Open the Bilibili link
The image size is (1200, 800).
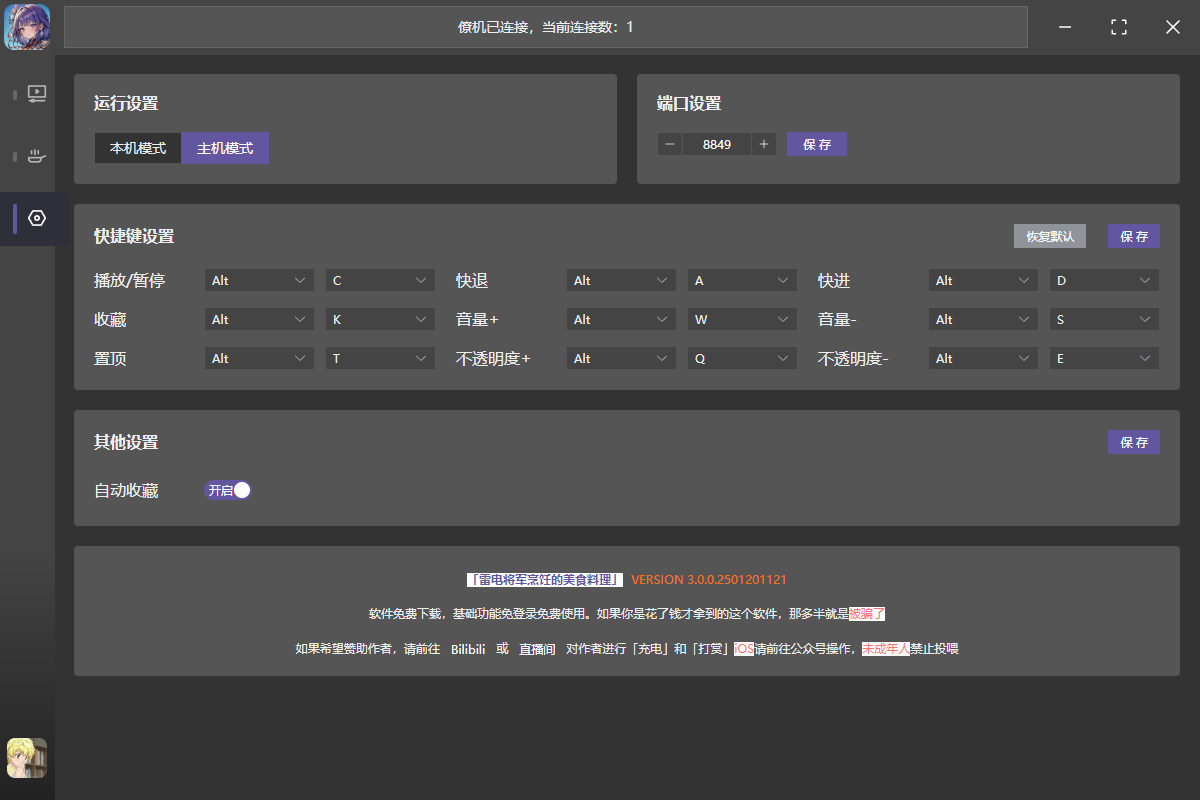point(468,649)
